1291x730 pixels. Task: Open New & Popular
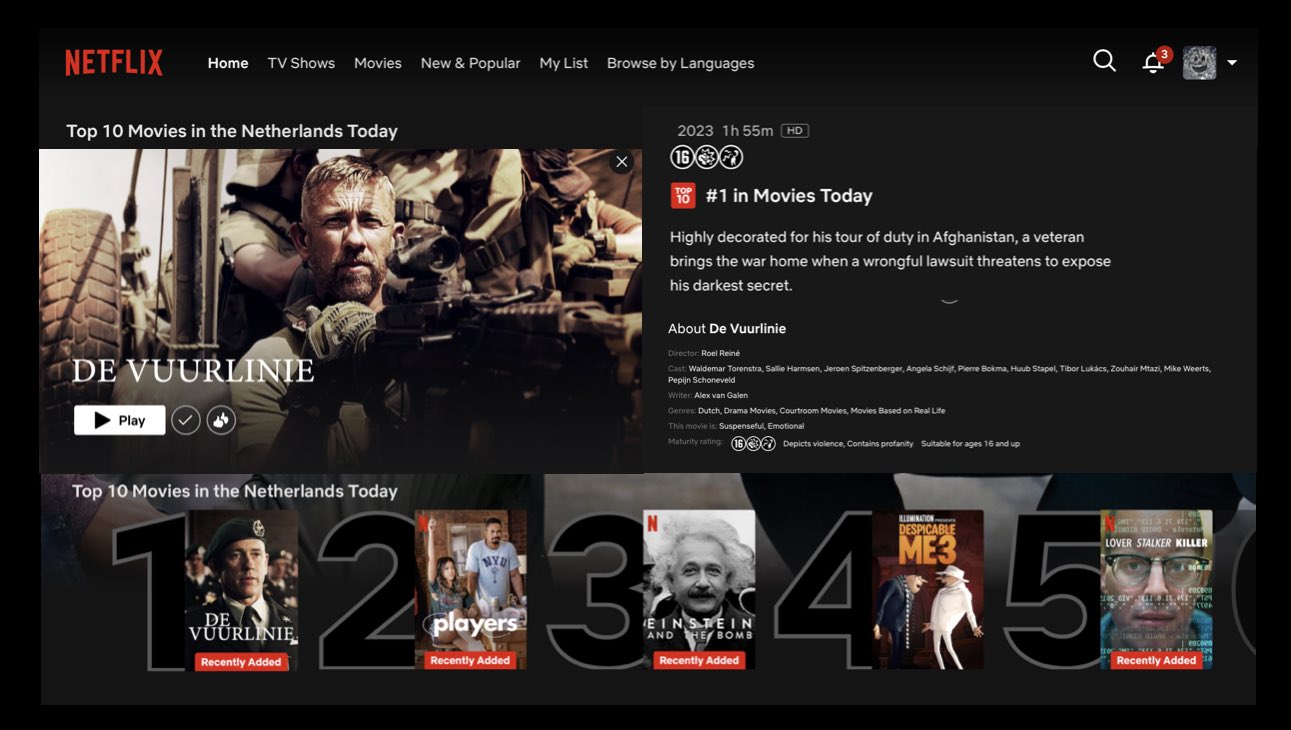click(470, 63)
